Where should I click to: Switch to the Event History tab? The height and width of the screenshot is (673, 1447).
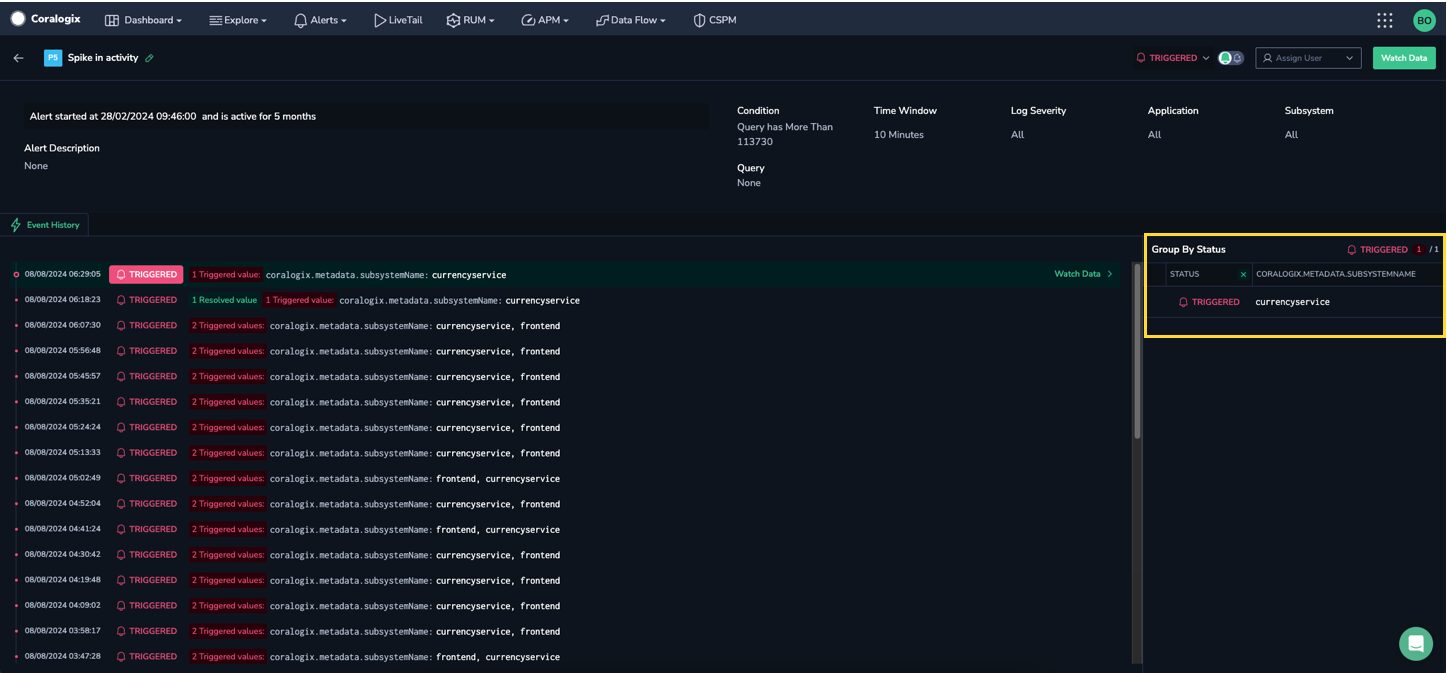pyautogui.click(x=45, y=225)
